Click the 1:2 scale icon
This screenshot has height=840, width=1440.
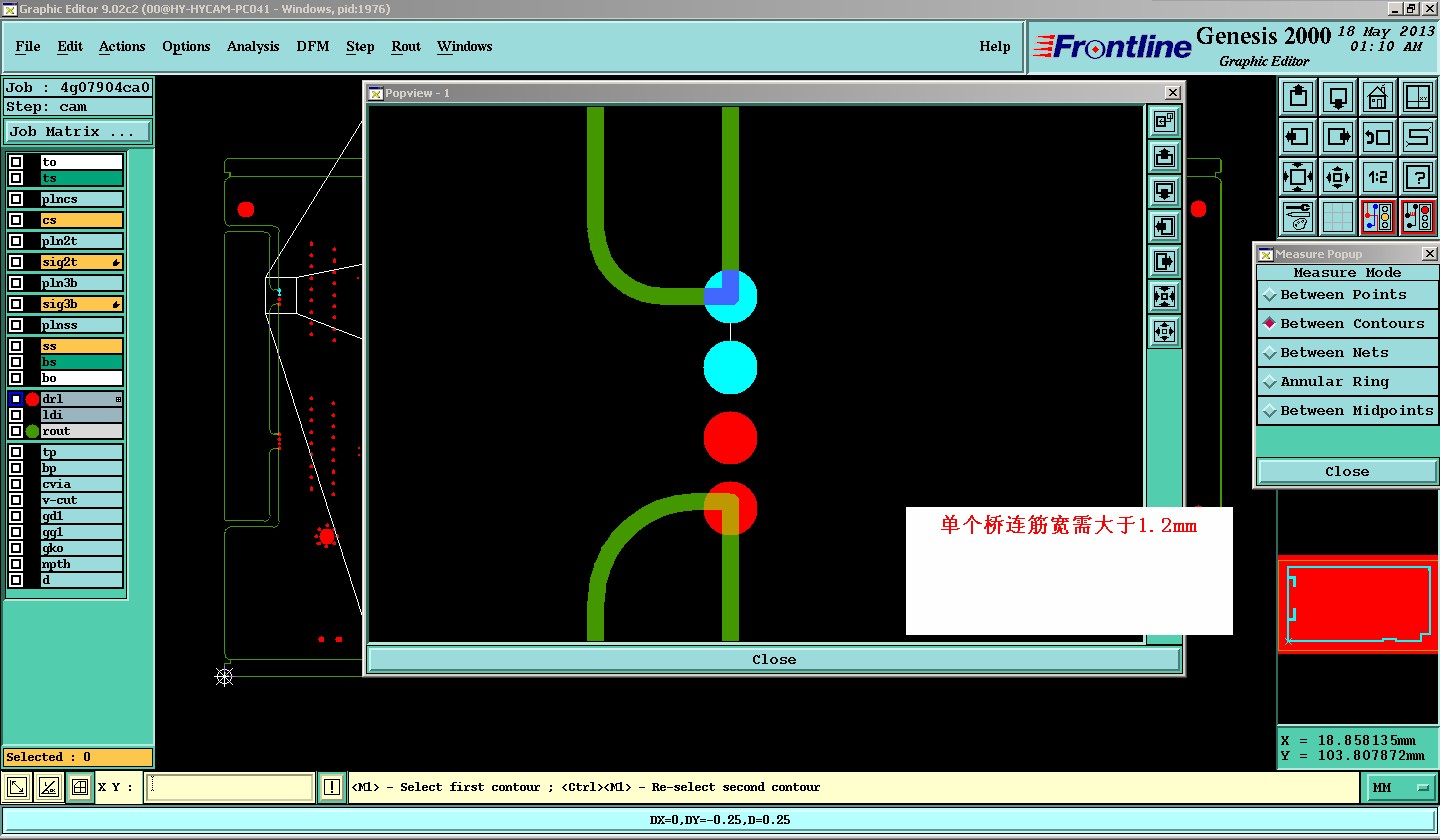(x=1378, y=177)
